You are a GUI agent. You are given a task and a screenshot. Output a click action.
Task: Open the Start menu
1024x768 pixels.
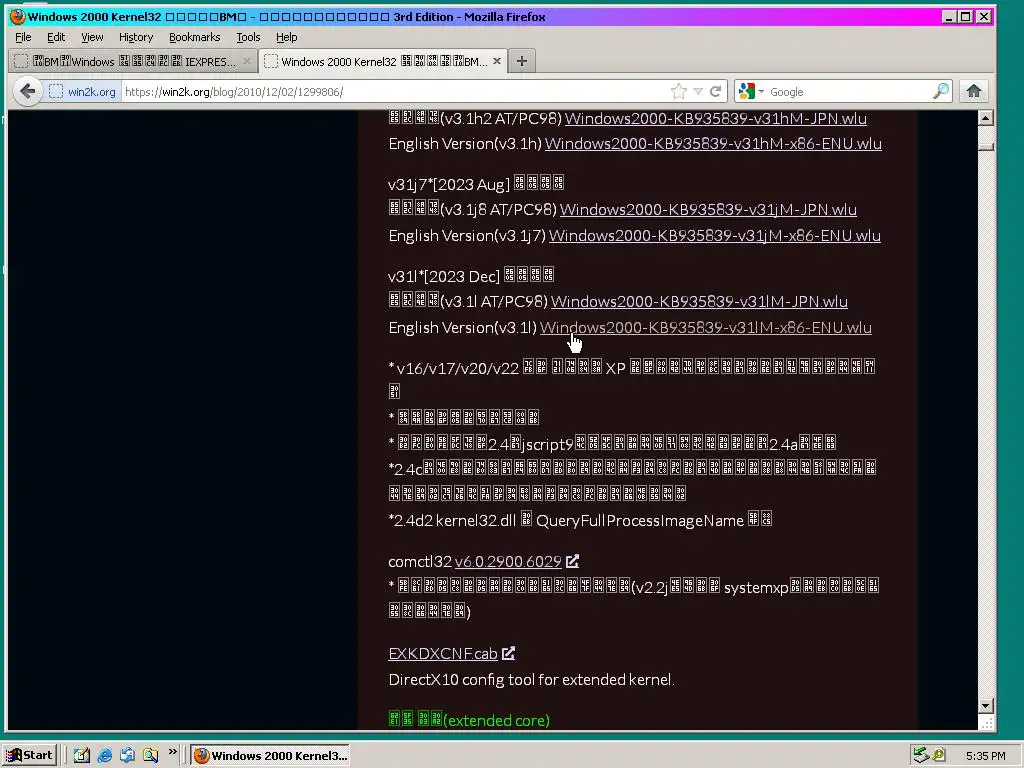point(29,756)
